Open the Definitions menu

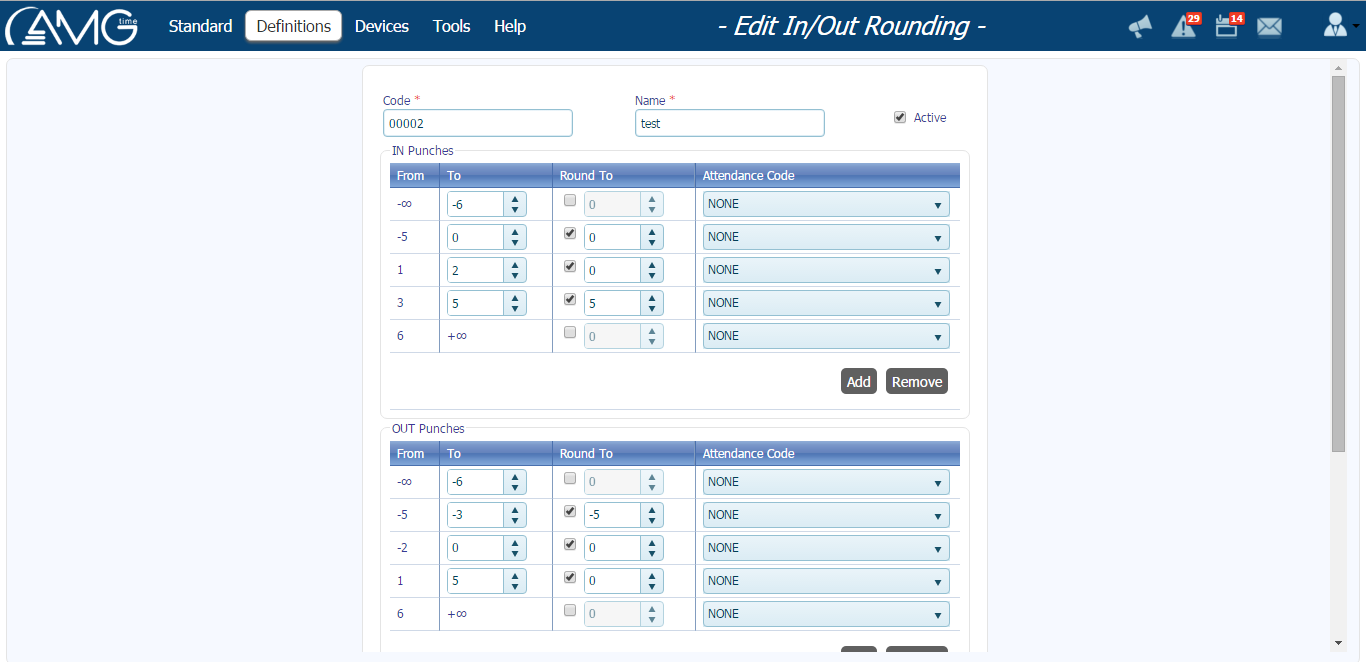293,26
